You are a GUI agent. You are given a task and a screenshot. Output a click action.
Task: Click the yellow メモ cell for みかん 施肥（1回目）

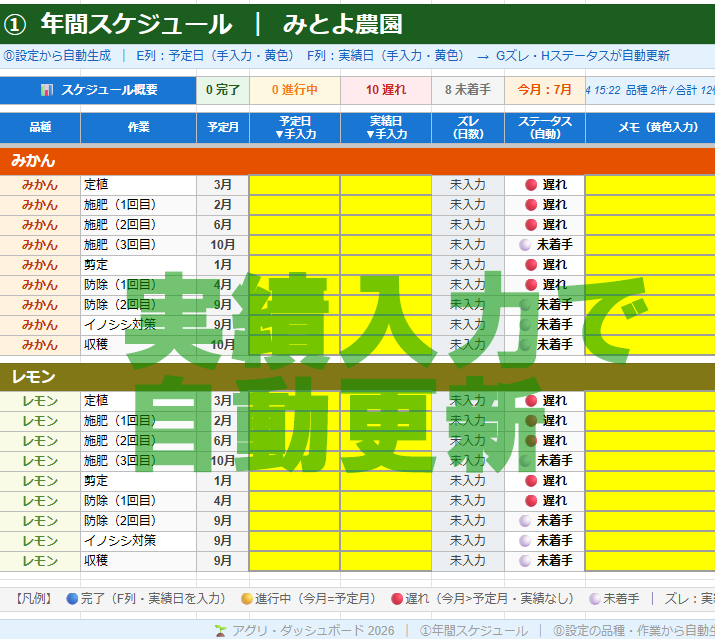click(x=650, y=205)
